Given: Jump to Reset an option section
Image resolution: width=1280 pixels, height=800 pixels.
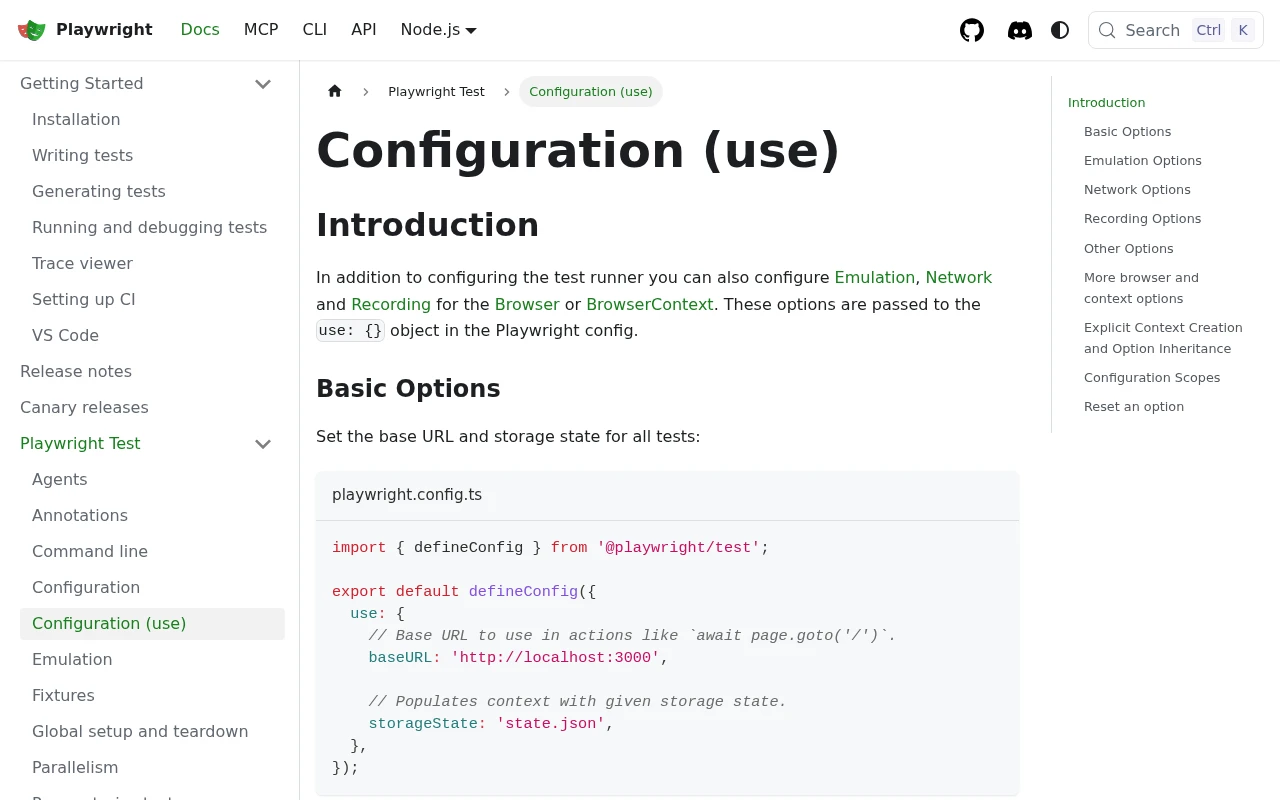Looking at the screenshot, I should tap(1134, 407).
